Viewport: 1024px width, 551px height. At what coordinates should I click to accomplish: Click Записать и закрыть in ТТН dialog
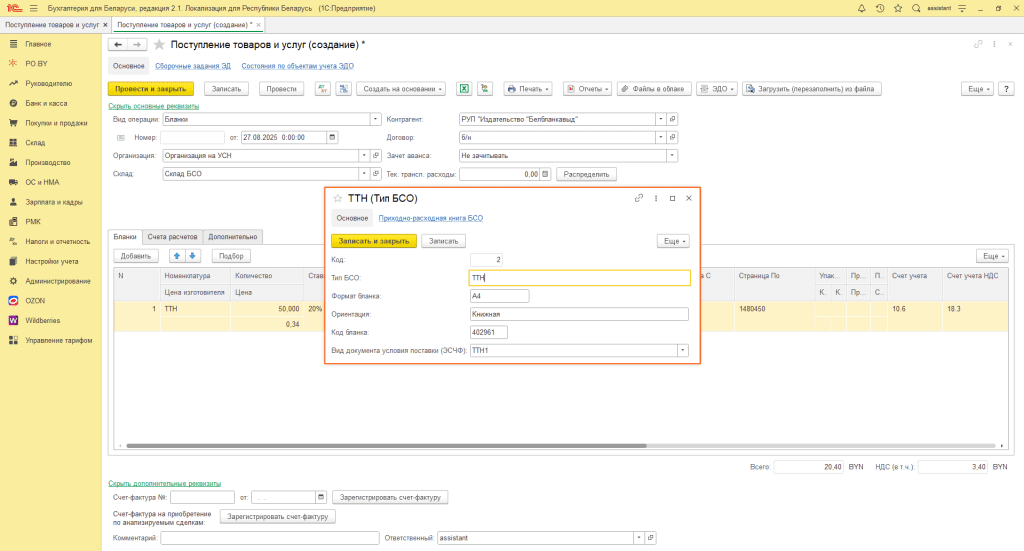coord(374,241)
